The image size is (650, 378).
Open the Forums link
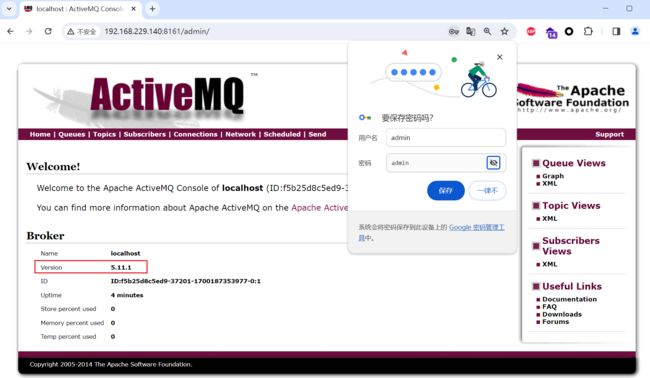point(555,322)
